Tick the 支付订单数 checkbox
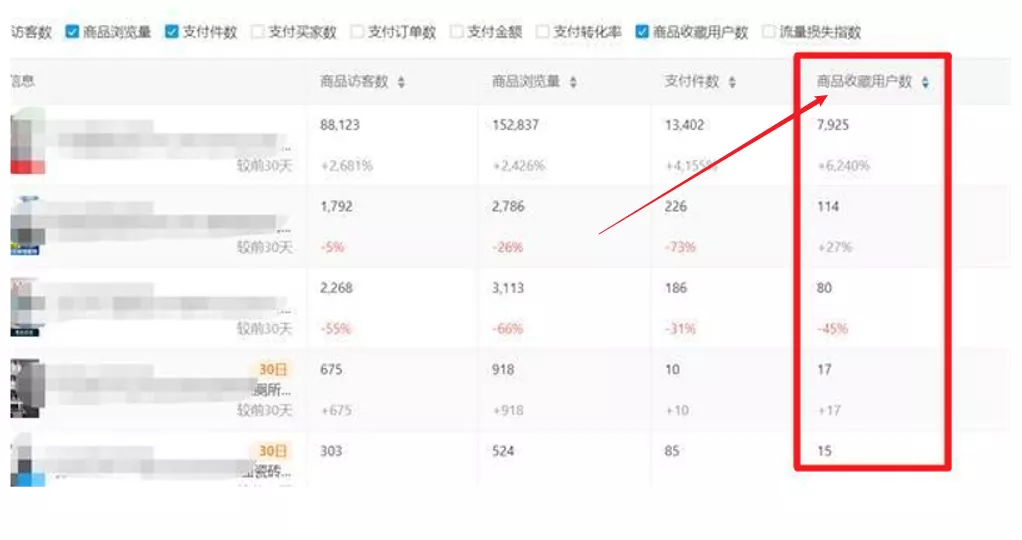 point(357,32)
